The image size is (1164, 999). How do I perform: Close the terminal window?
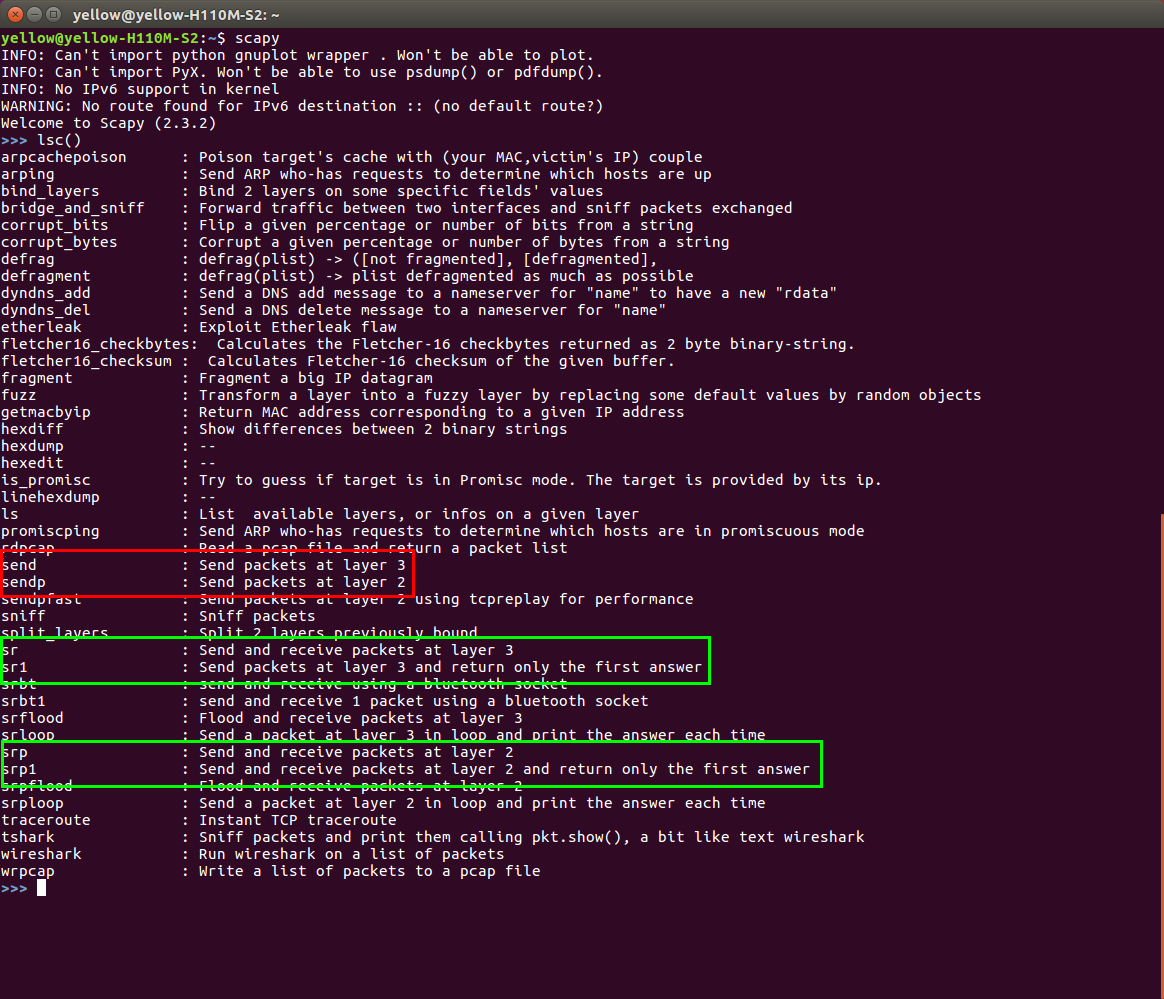click(x=15, y=14)
